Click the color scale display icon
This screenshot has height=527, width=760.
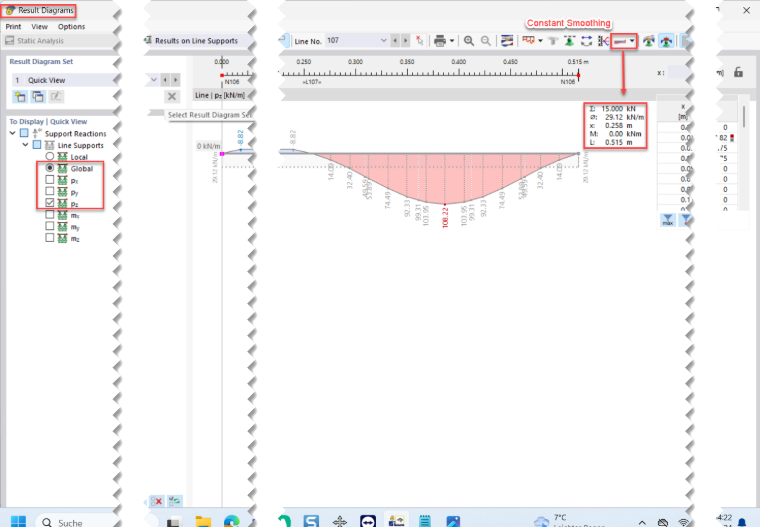[507, 41]
